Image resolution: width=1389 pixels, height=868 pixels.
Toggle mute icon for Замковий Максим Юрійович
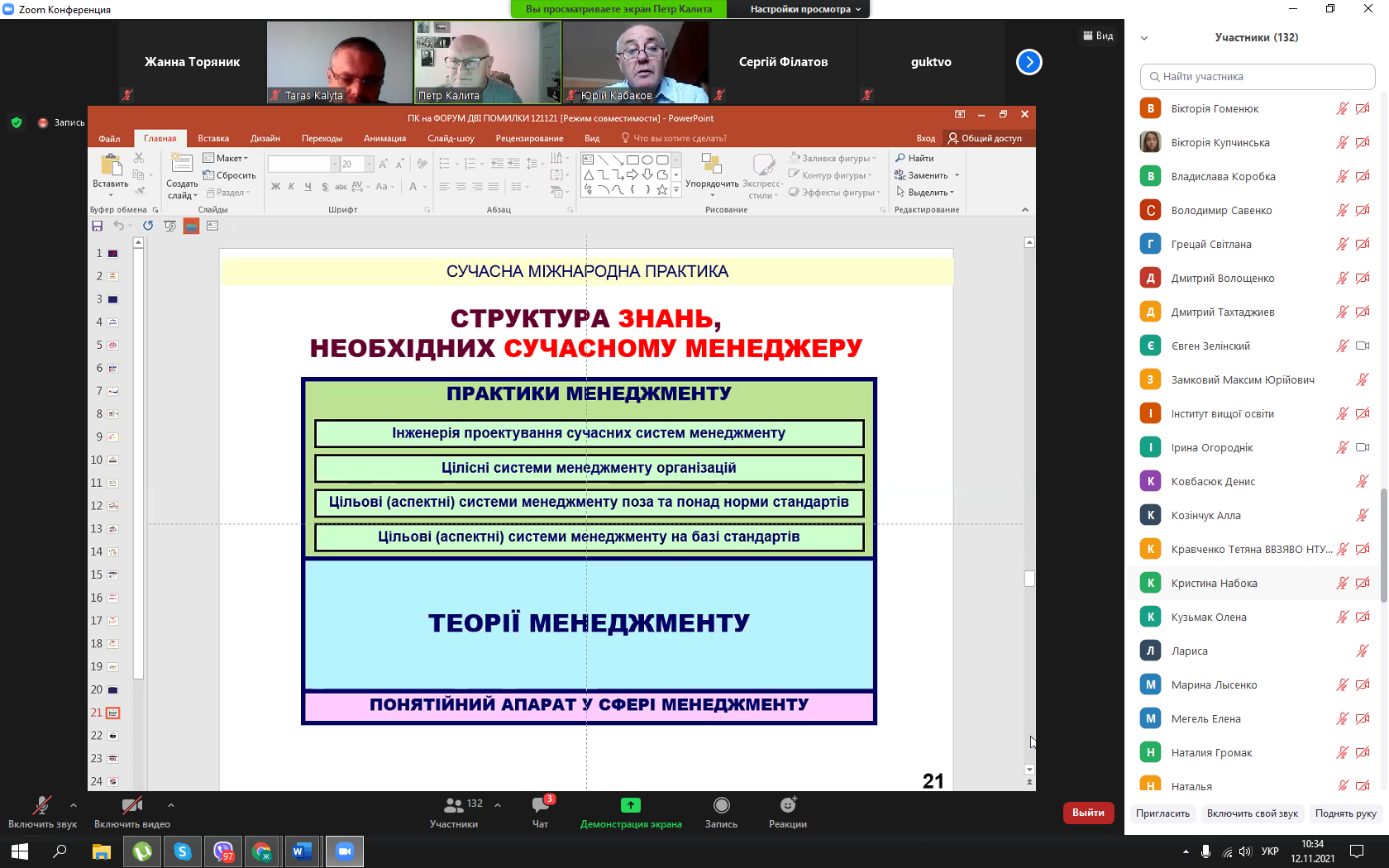click(1363, 379)
